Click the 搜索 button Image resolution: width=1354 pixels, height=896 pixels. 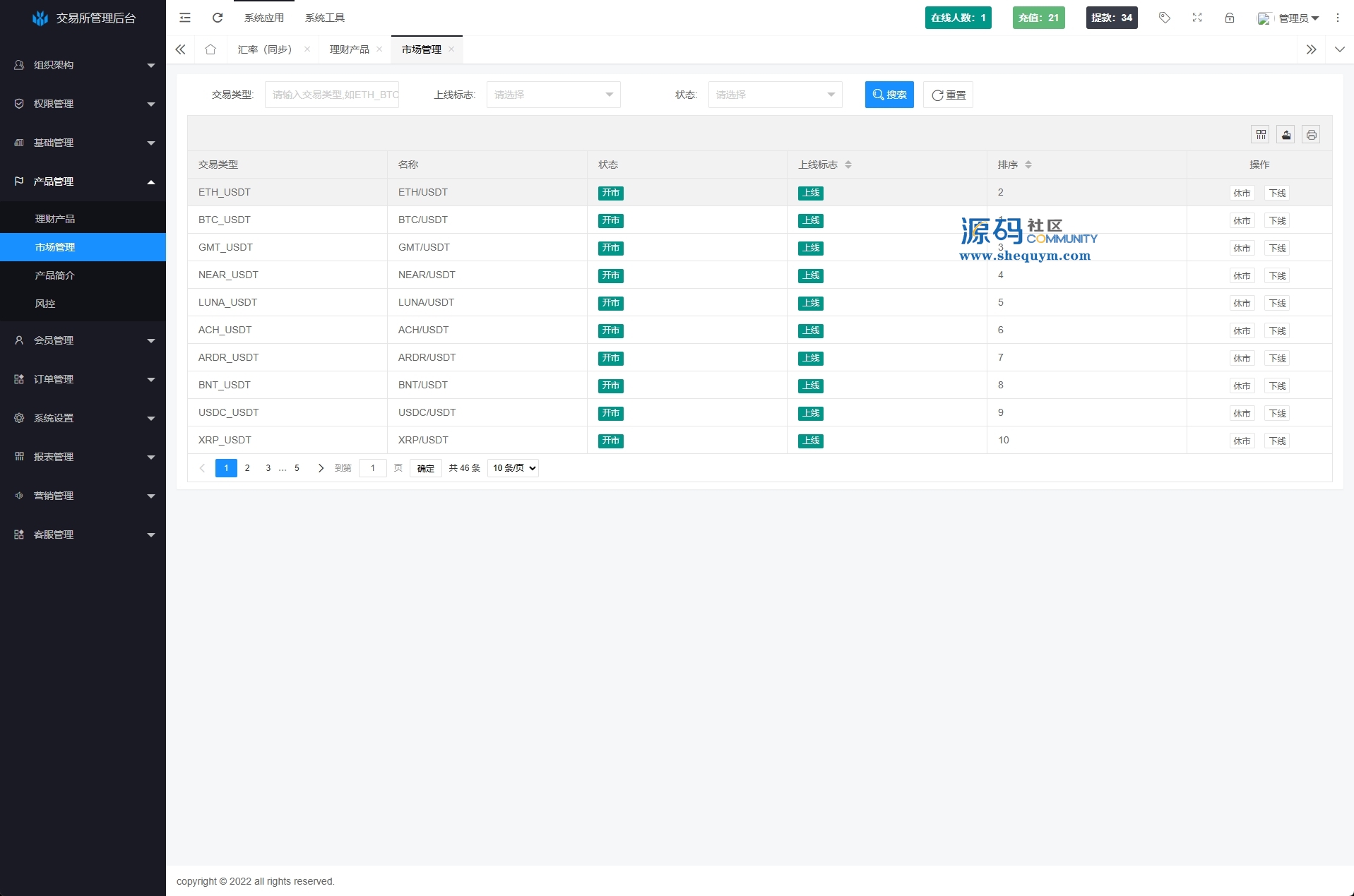[x=889, y=95]
